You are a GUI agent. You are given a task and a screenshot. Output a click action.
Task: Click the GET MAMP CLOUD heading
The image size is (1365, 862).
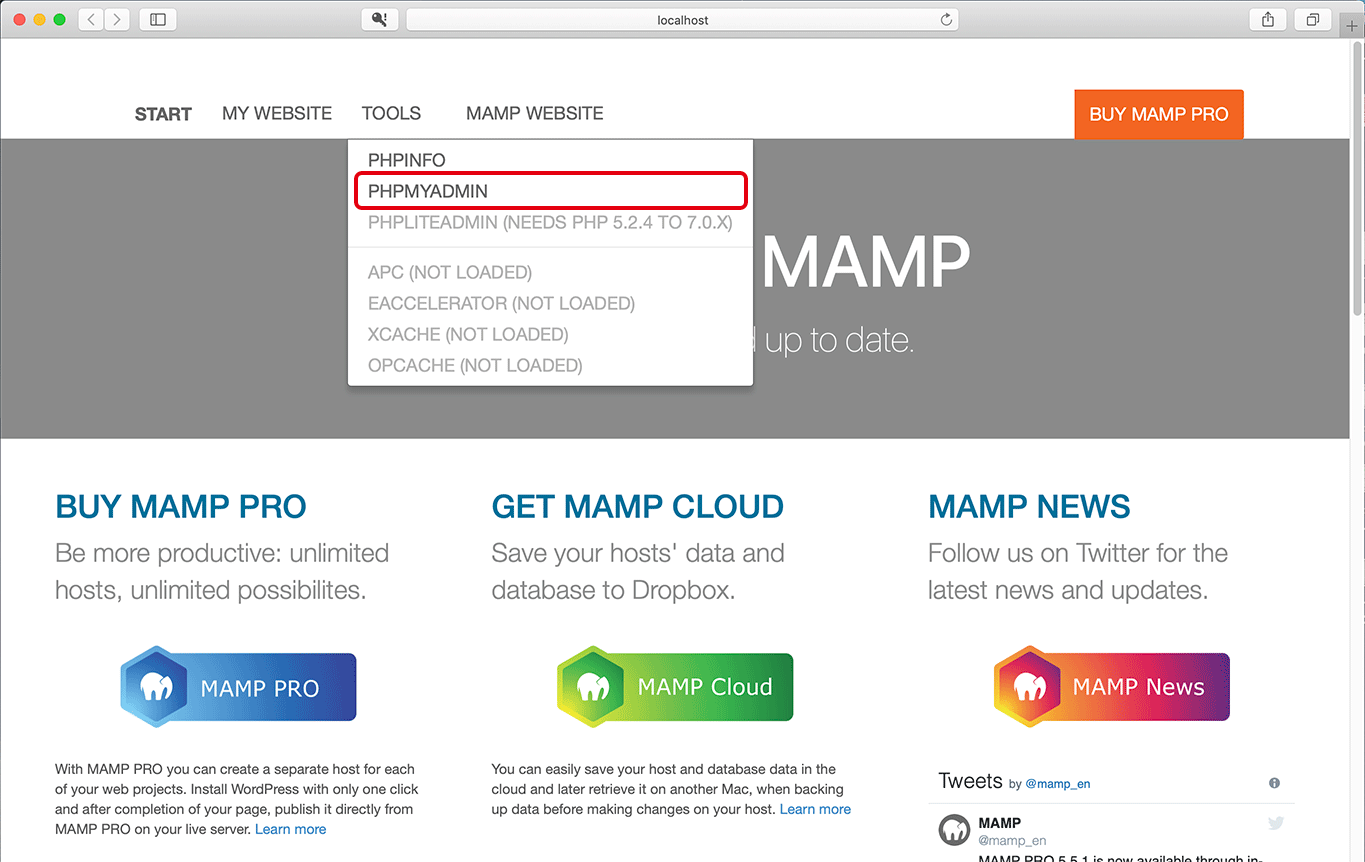tap(638, 507)
